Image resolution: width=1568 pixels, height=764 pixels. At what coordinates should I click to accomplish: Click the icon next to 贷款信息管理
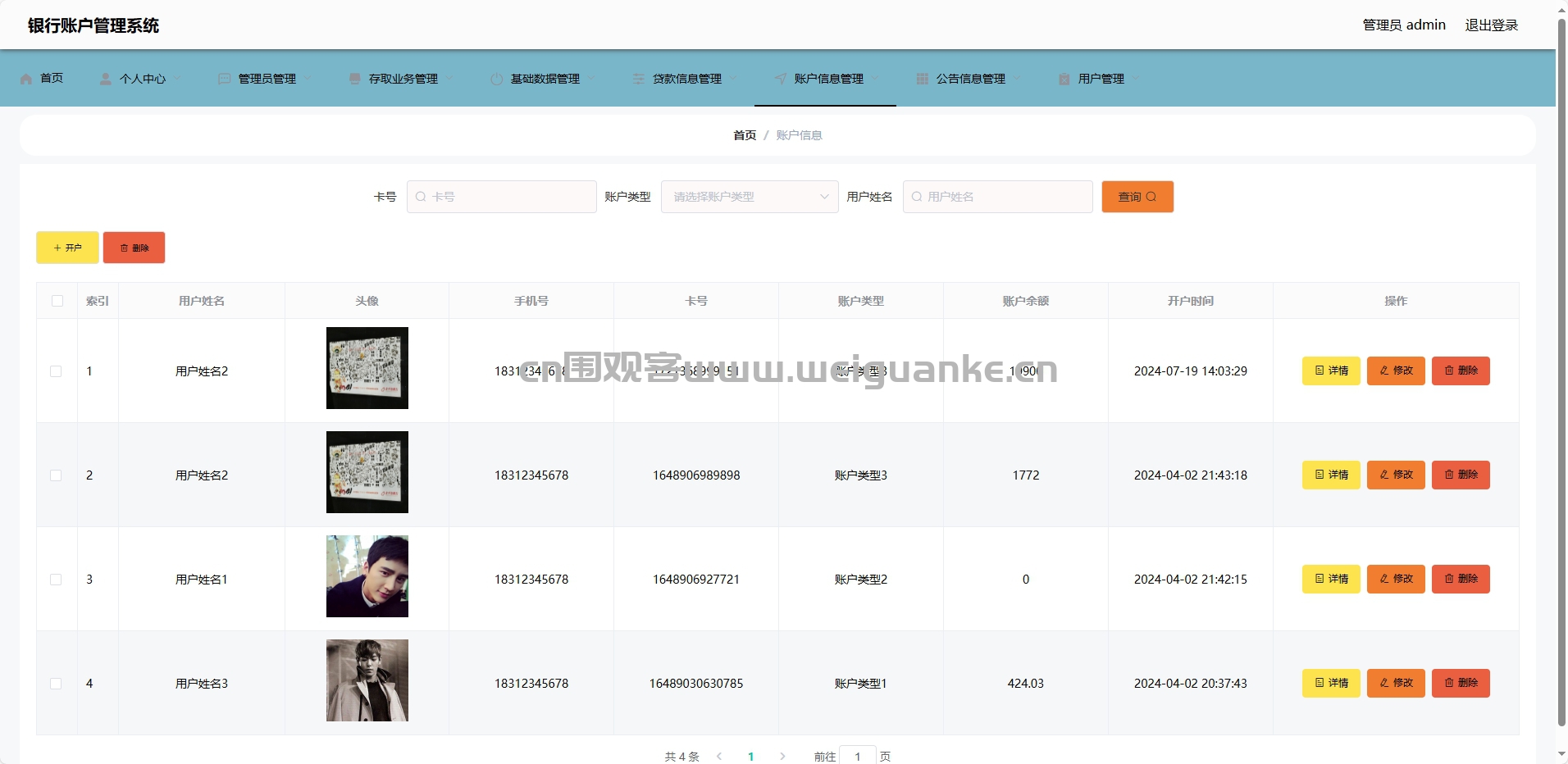click(x=639, y=79)
